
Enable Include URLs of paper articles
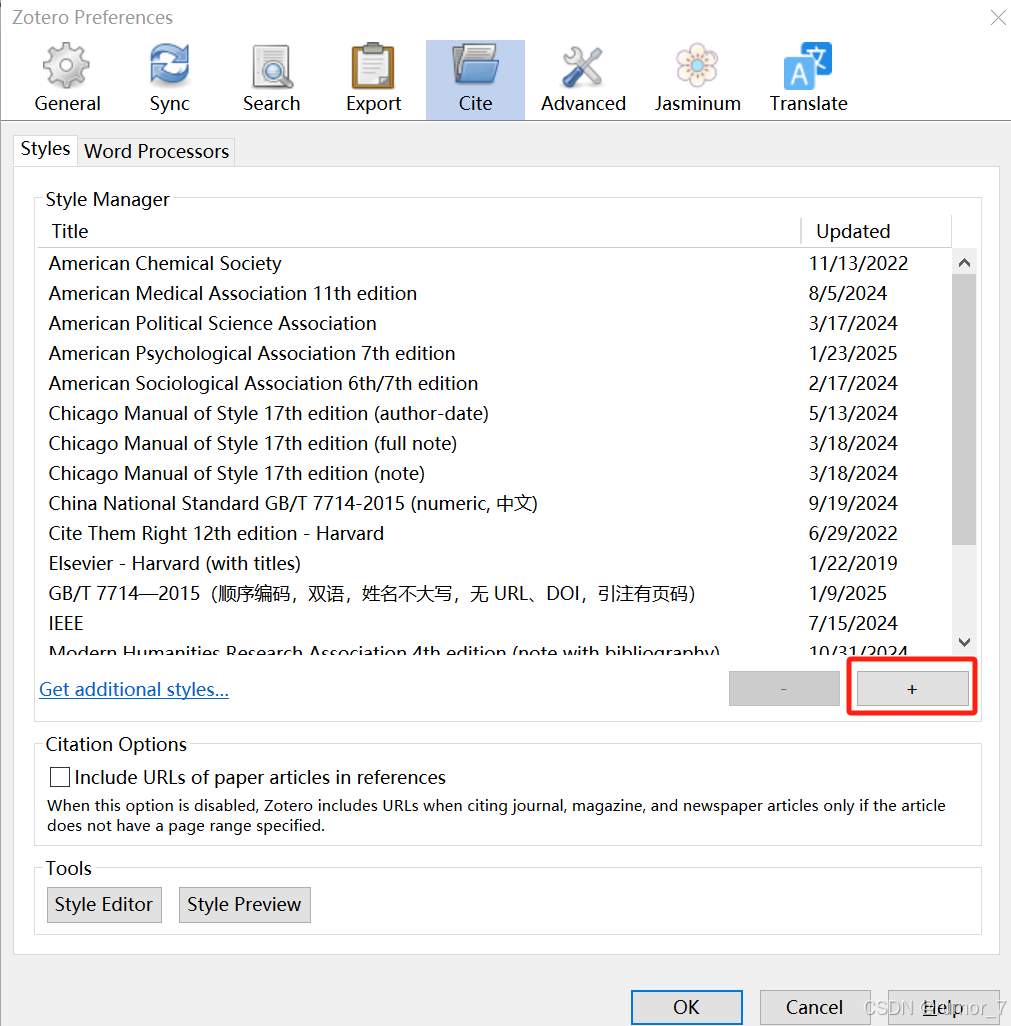click(60, 777)
